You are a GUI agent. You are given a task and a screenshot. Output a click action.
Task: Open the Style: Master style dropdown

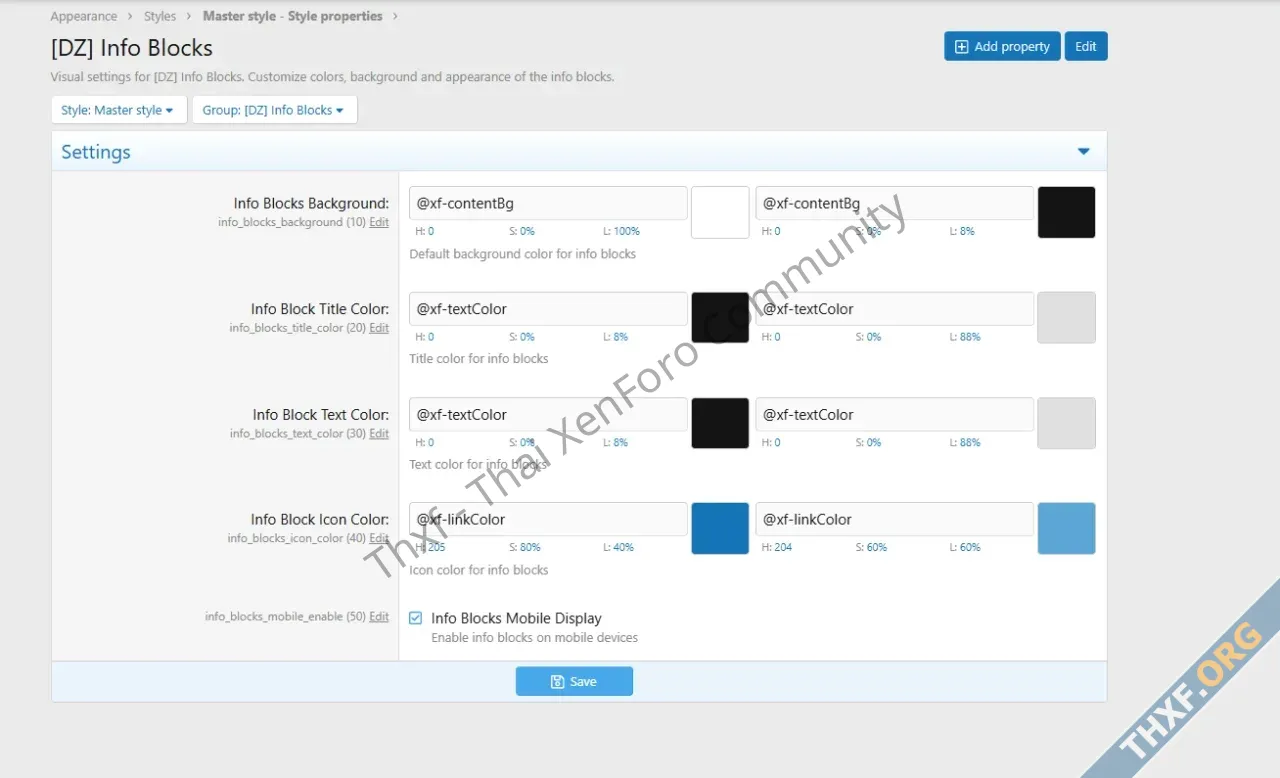[x=118, y=110]
